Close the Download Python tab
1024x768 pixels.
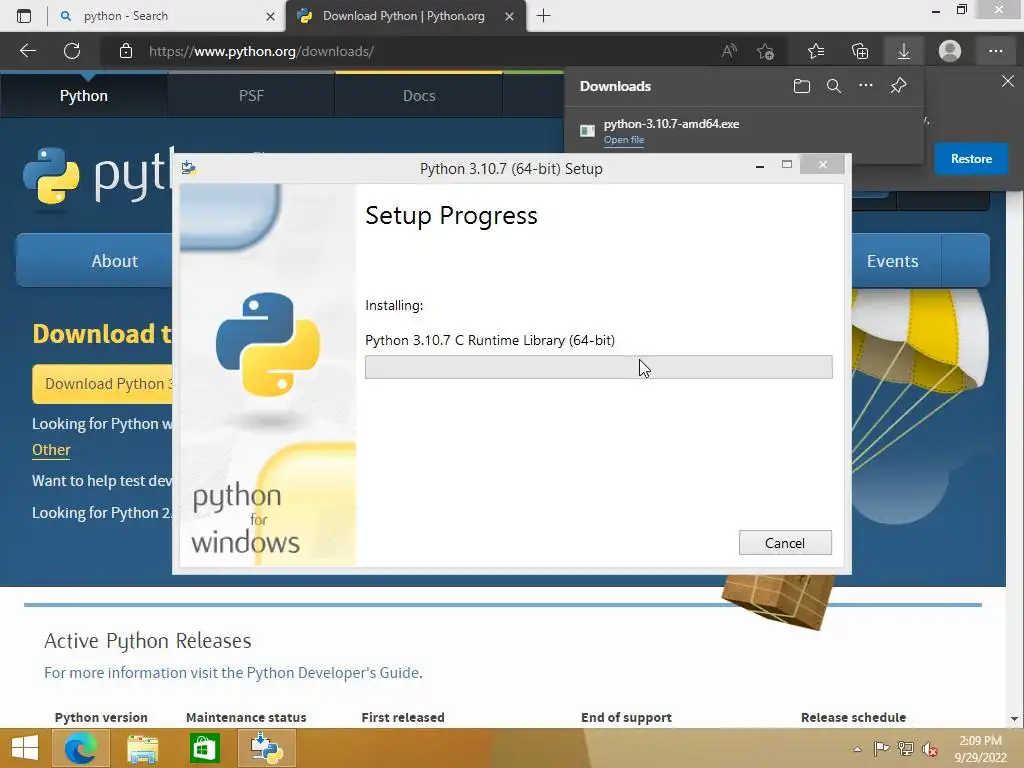[509, 16]
